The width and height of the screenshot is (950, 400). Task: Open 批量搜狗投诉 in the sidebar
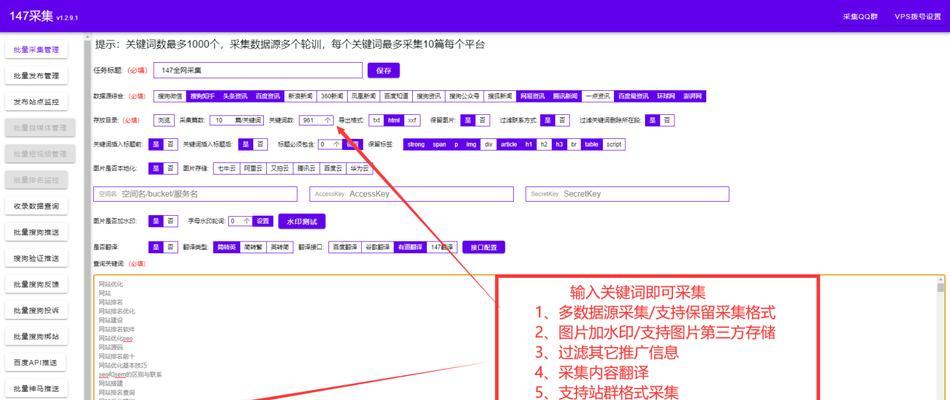pyautogui.click(x=36, y=310)
